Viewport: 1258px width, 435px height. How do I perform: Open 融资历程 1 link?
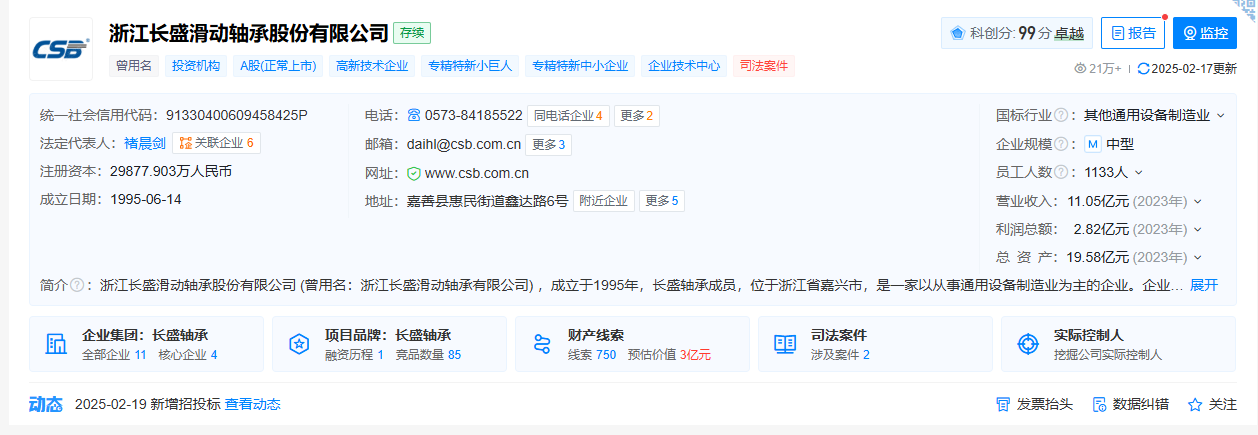coord(354,354)
